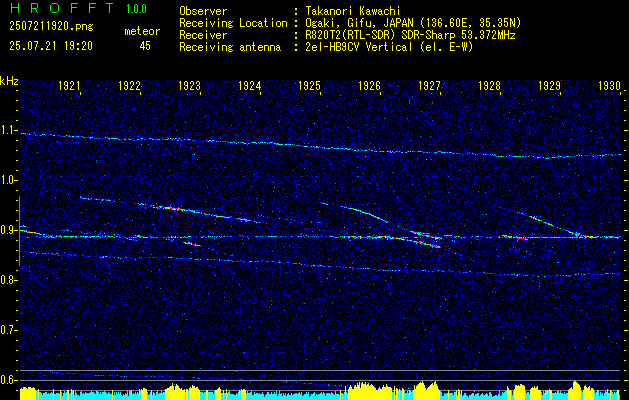The image size is (629, 400).
Task: Click the 1930 time marker
Action: (609, 86)
